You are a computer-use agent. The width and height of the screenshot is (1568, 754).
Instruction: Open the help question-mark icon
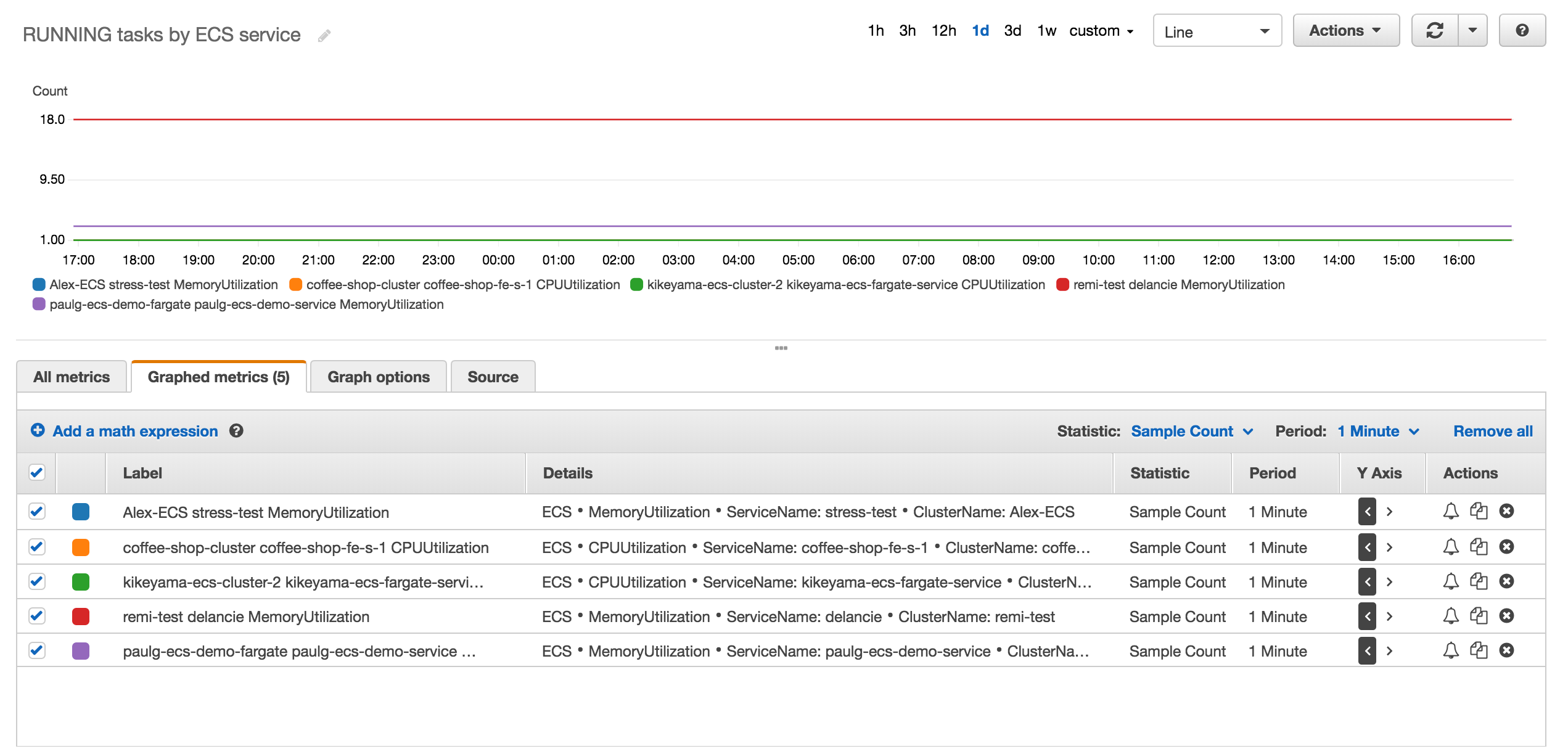tap(1522, 30)
